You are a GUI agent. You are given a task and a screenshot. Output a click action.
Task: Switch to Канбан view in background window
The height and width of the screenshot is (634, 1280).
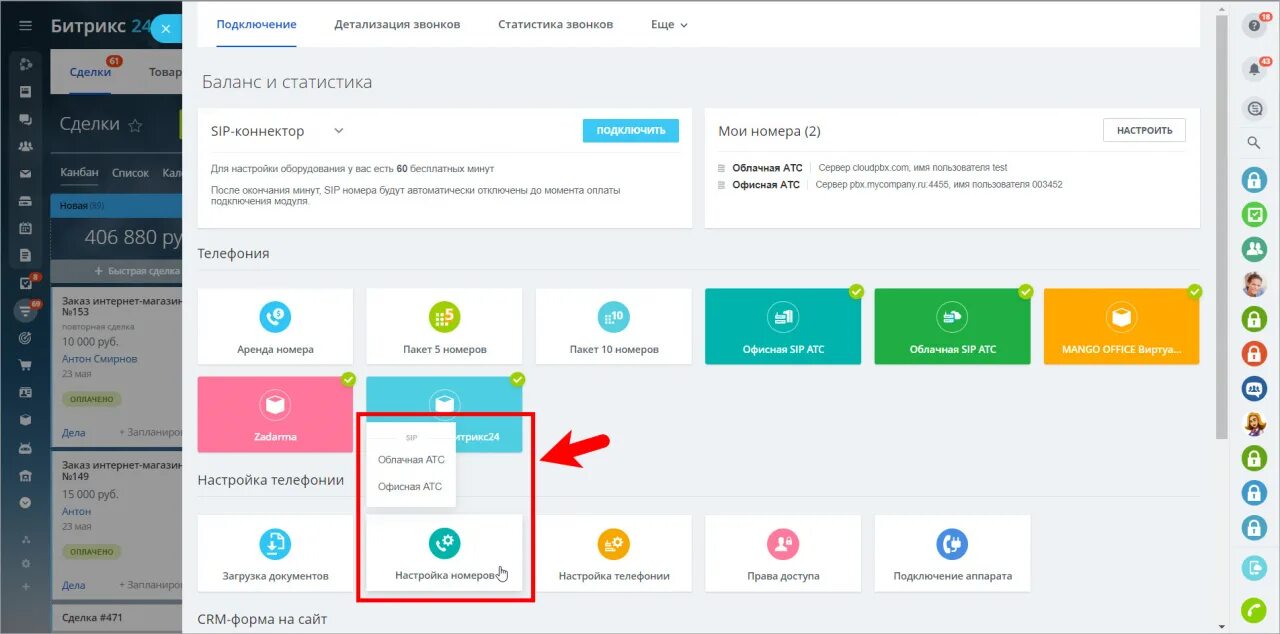pos(79,172)
